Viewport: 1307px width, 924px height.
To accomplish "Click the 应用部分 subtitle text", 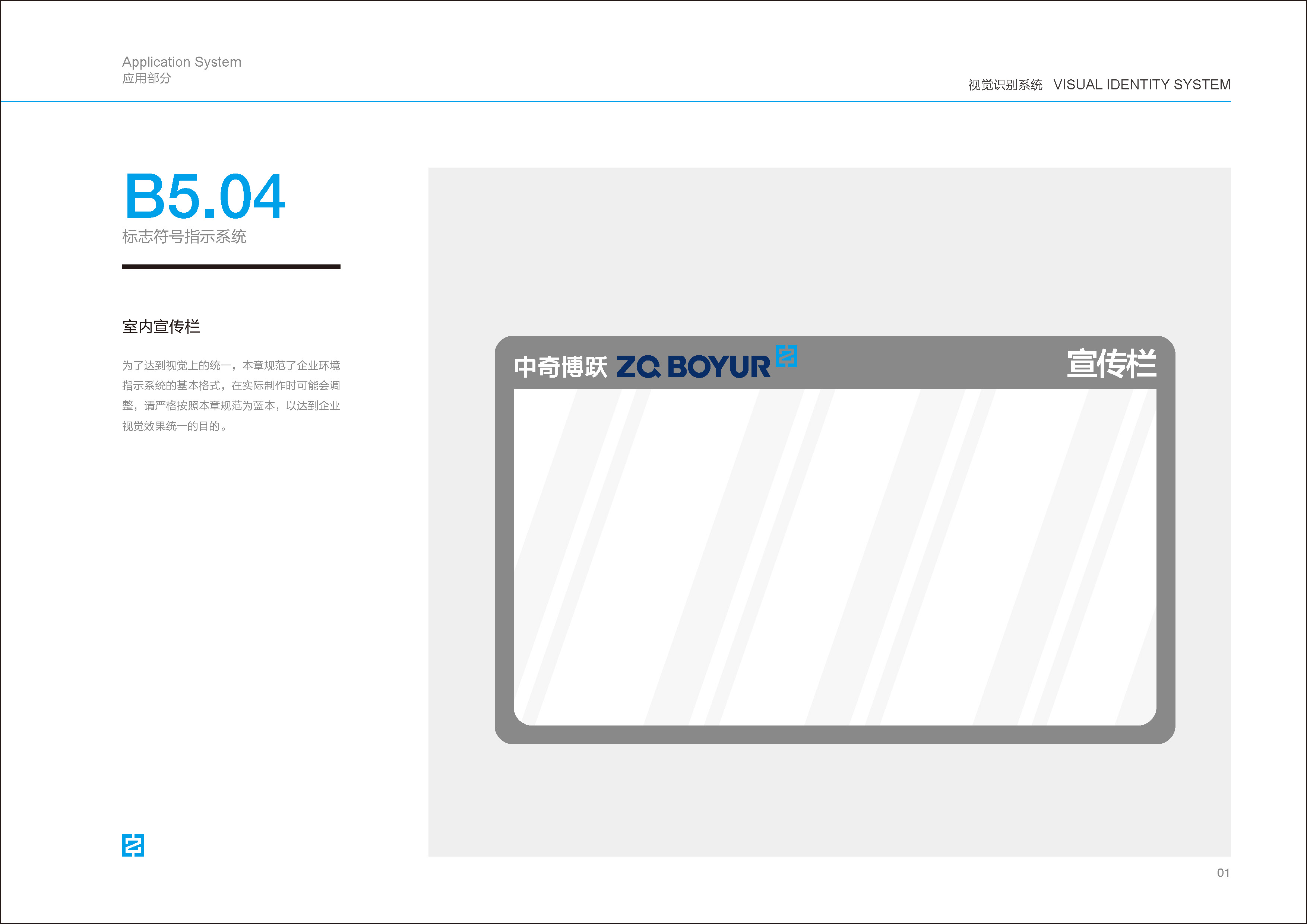I will pyautogui.click(x=146, y=79).
